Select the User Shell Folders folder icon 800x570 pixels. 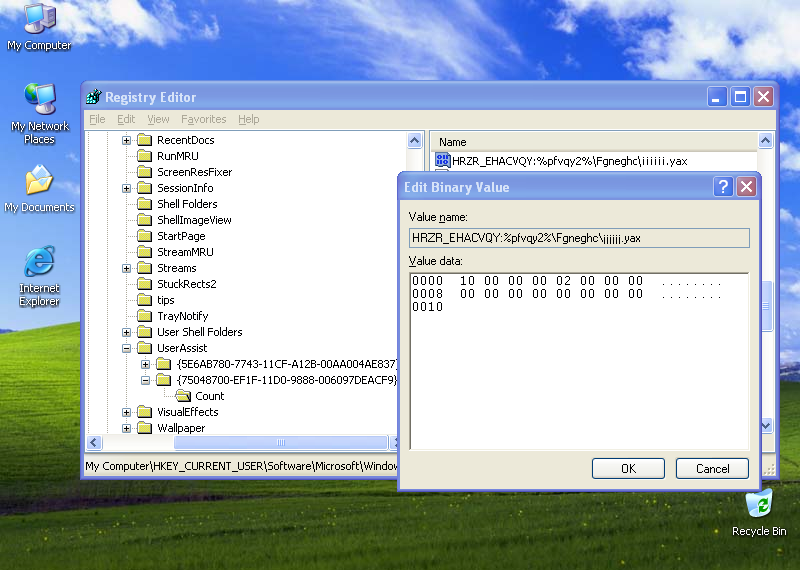[x=145, y=332]
